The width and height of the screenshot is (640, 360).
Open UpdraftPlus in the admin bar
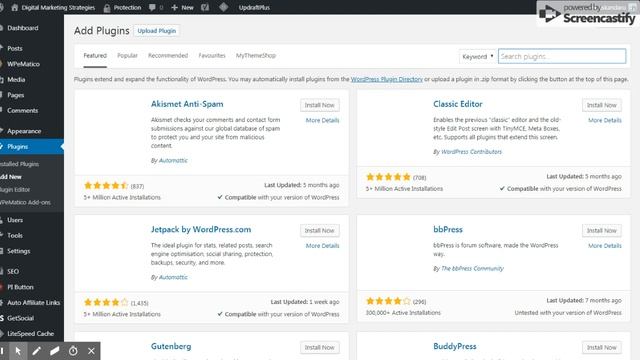click(254, 7)
